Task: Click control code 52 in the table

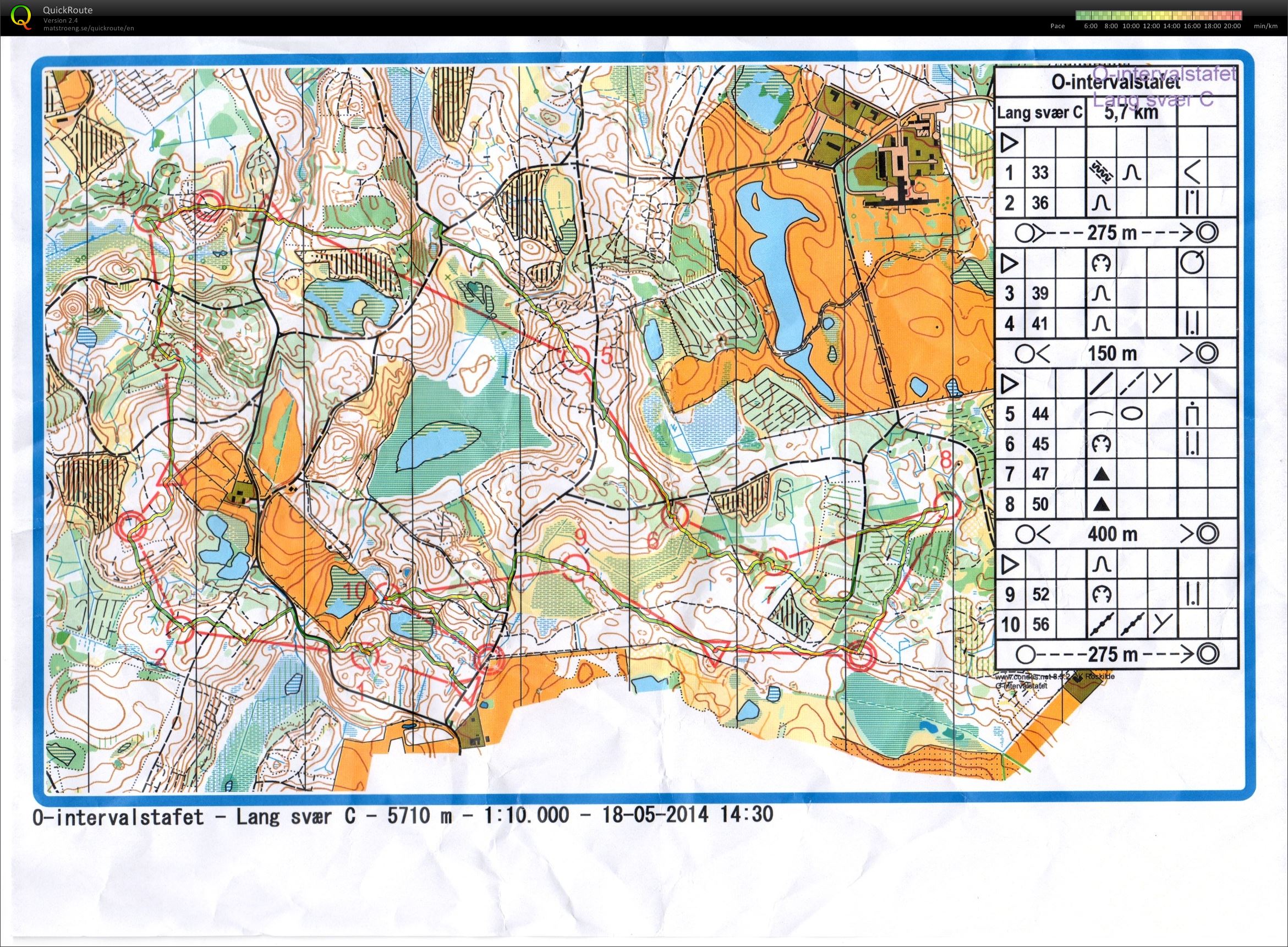Action: pos(1040,594)
